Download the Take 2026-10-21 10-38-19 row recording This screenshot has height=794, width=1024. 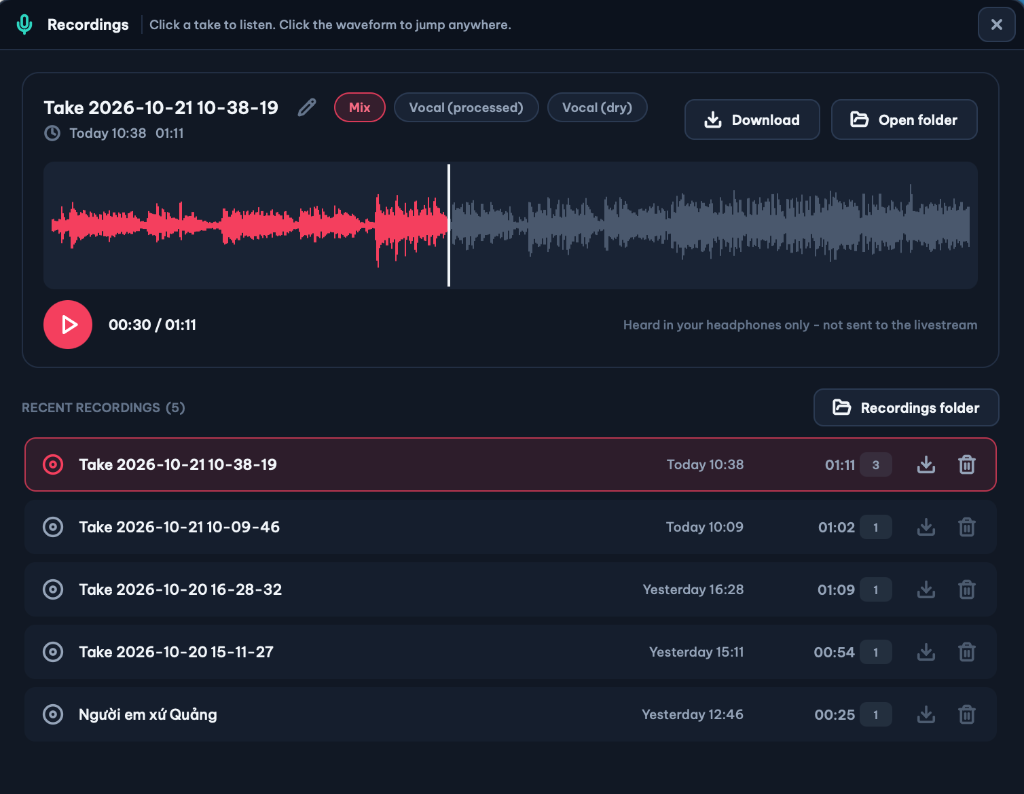coord(926,464)
